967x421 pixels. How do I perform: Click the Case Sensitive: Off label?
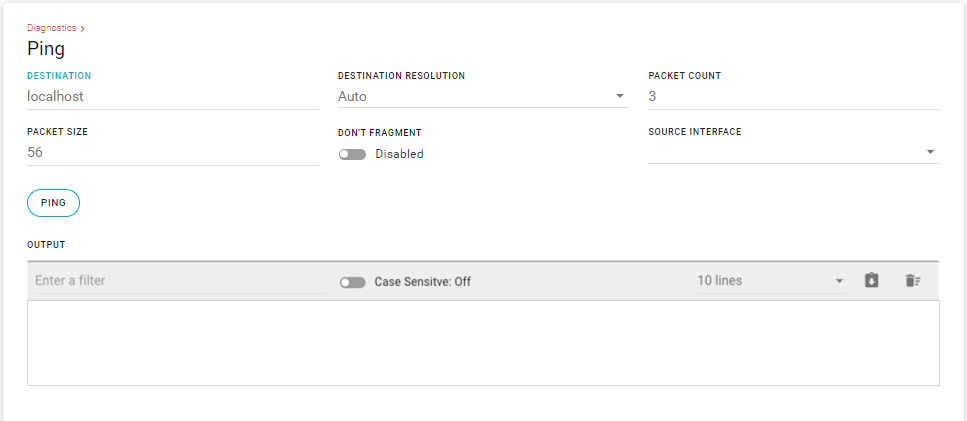(x=422, y=282)
